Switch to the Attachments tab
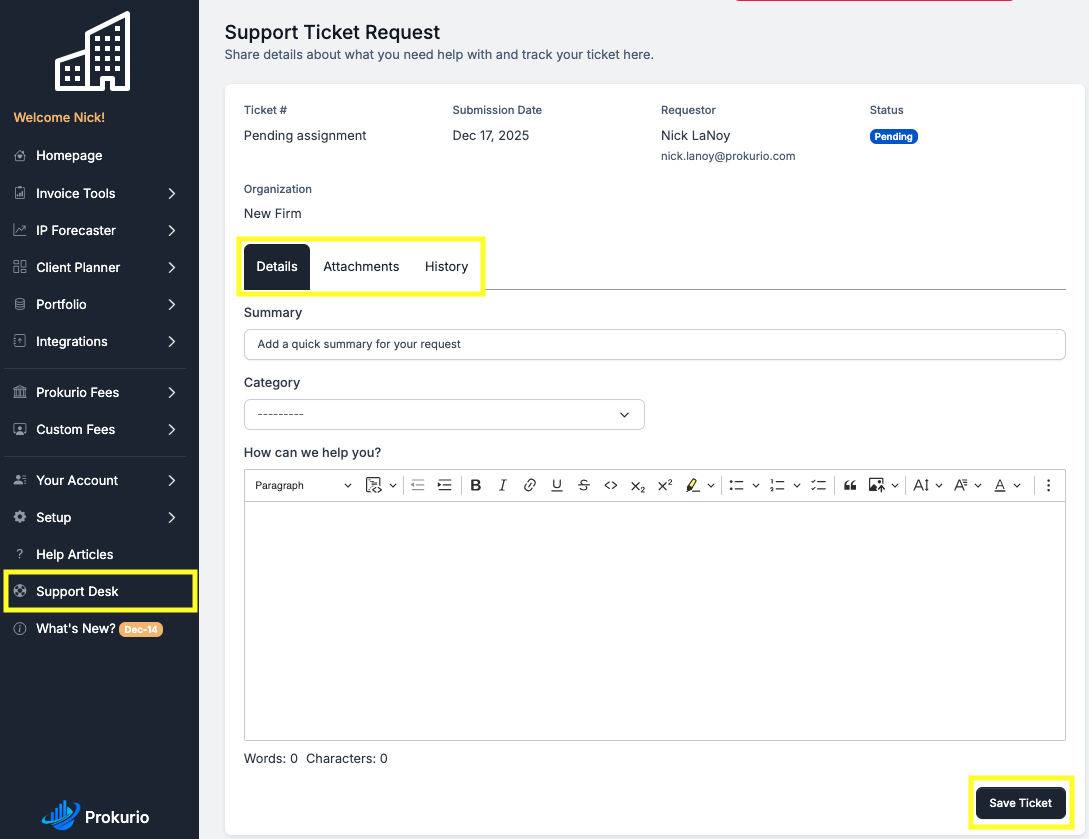The height and width of the screenshot is (839, 1089). [361, 267]
